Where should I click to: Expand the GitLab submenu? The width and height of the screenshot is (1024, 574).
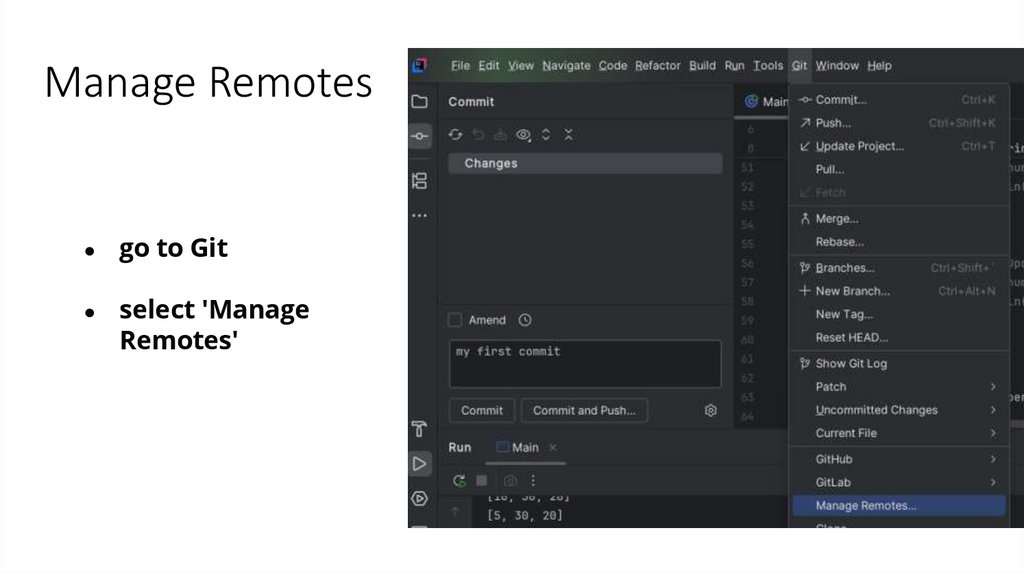point(899,483)
